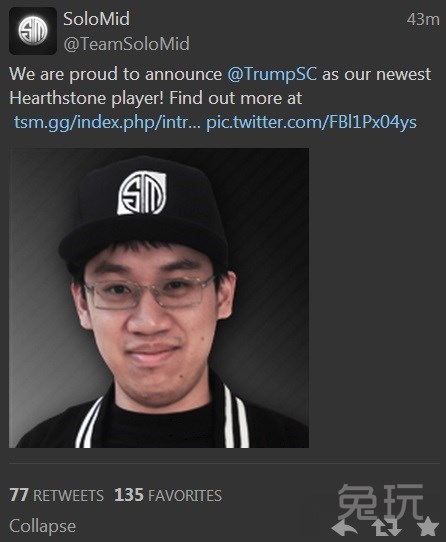This screenshot has height=542, width=446.
Task: Click the 兔玩 watermark
Action: pos(381,503)
